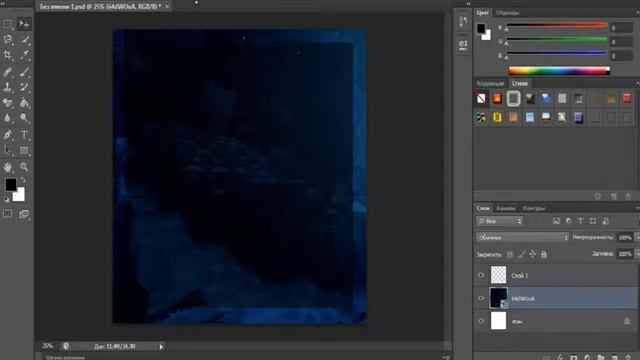Screen dimensions: 640x360
Task: Click the opacity (Непрозрачность) value field
Action: [625, 237]
